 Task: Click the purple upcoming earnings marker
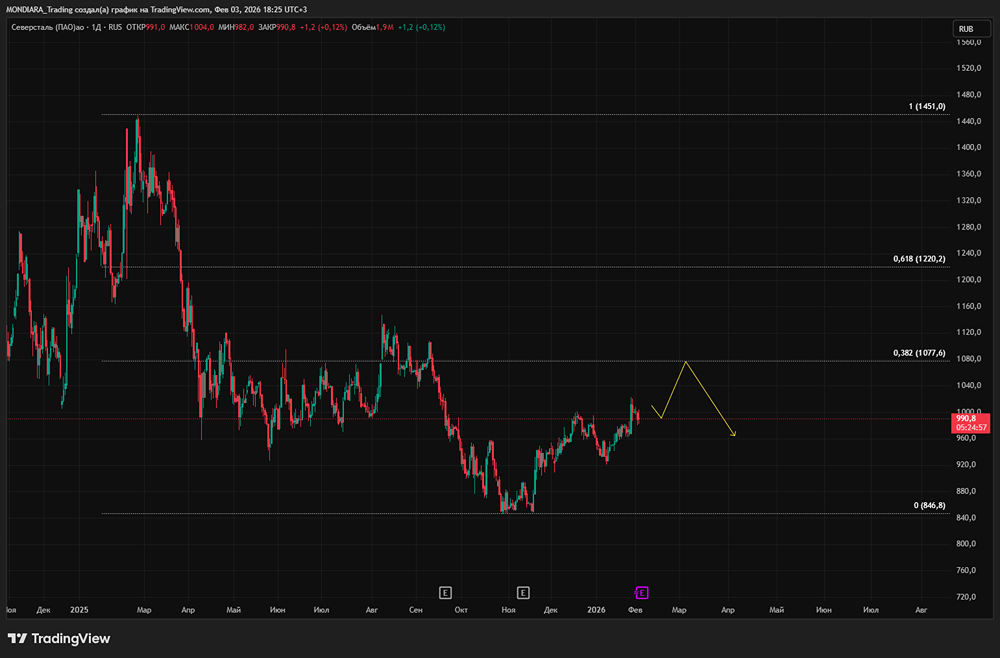(x=642, y=592)
